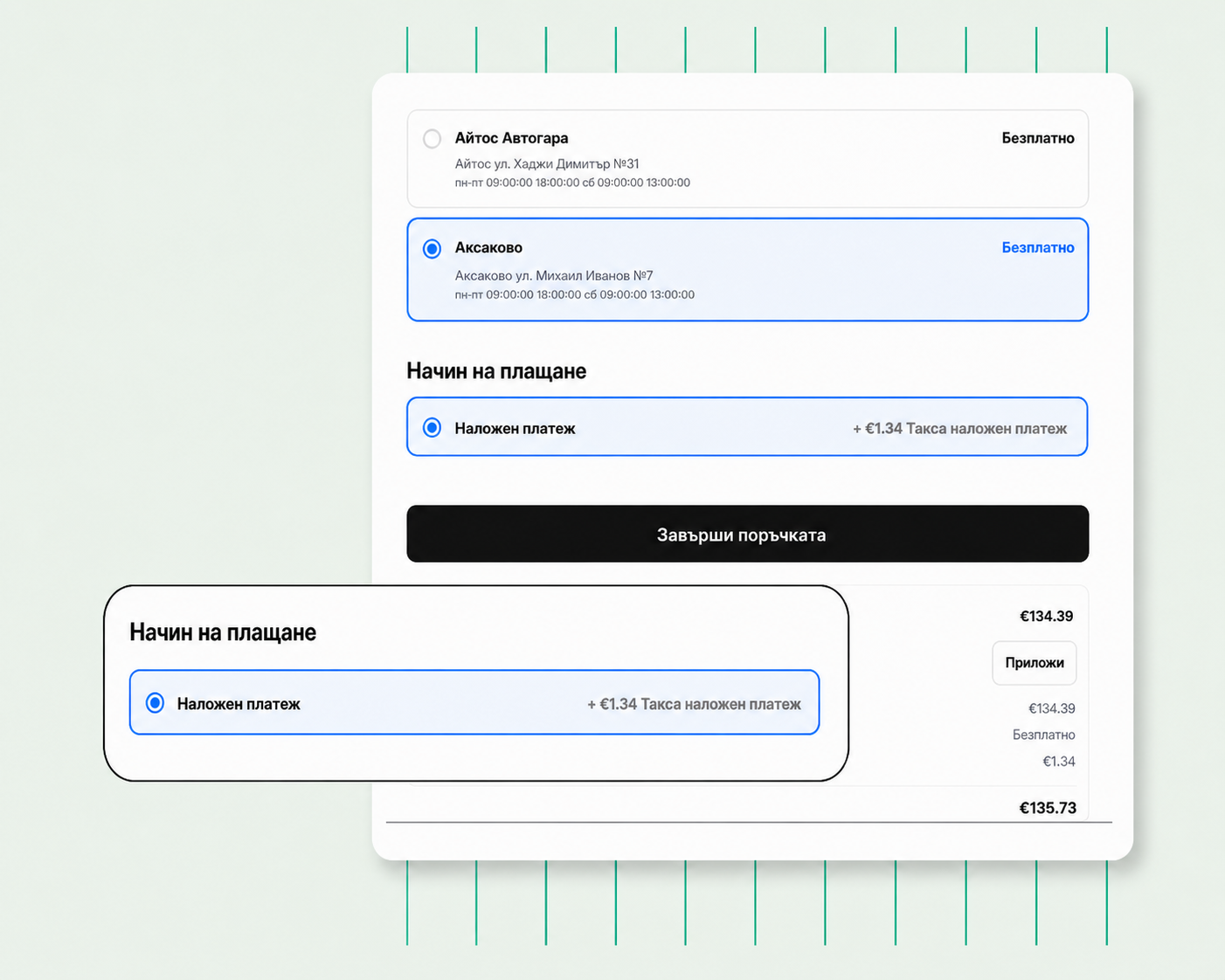
Task: Click blue Безплатно label on Аксаково option
Action: tap(1038, 248)
